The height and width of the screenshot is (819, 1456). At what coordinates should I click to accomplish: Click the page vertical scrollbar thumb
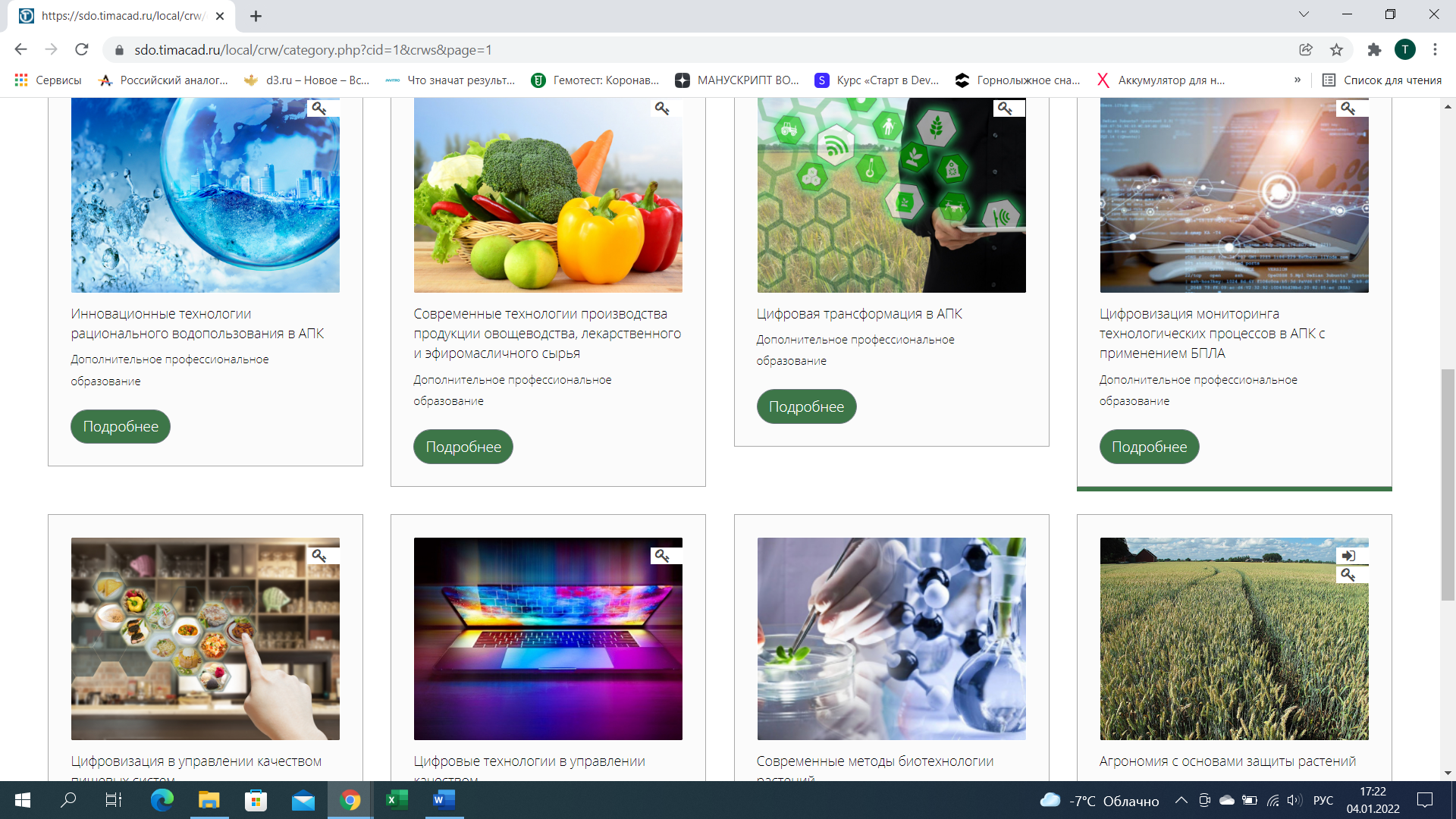tap(1448, 485)
